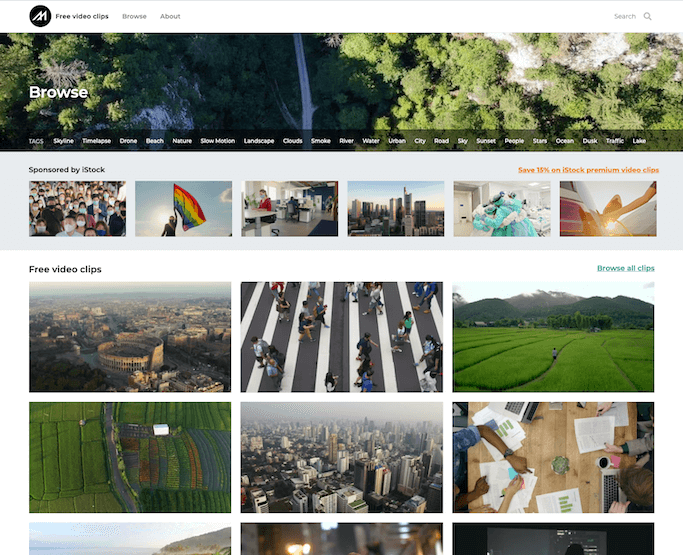The width and height of the screenshot is (683, 555).
Task: Open sponsored medical staff hugging thumbnail
Action: pos(502,209)
